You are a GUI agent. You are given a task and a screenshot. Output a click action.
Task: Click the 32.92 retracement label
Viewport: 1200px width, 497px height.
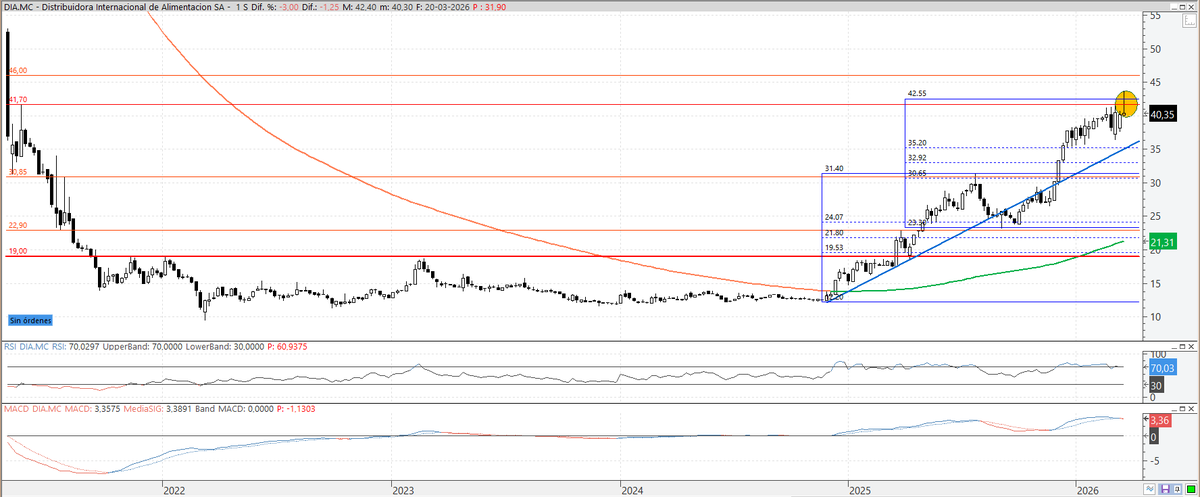click(x=917, y=157)
